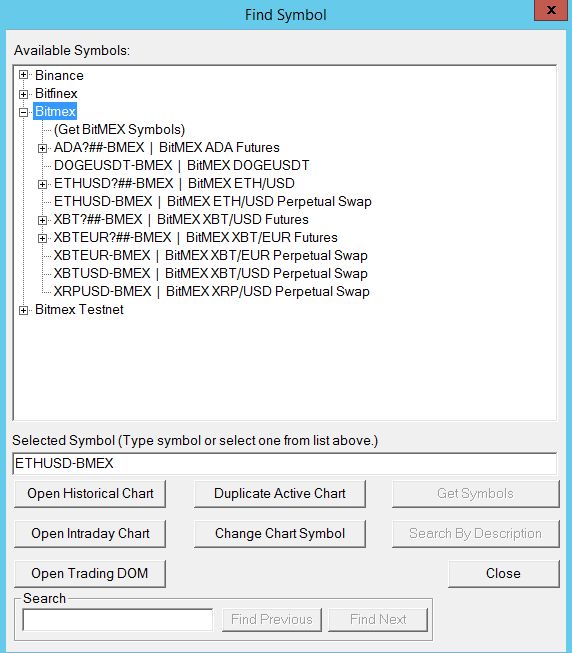Click the Get Symbols button
Image resolution: width=572 pixels, height=653 pixels.
pos(476,493)
